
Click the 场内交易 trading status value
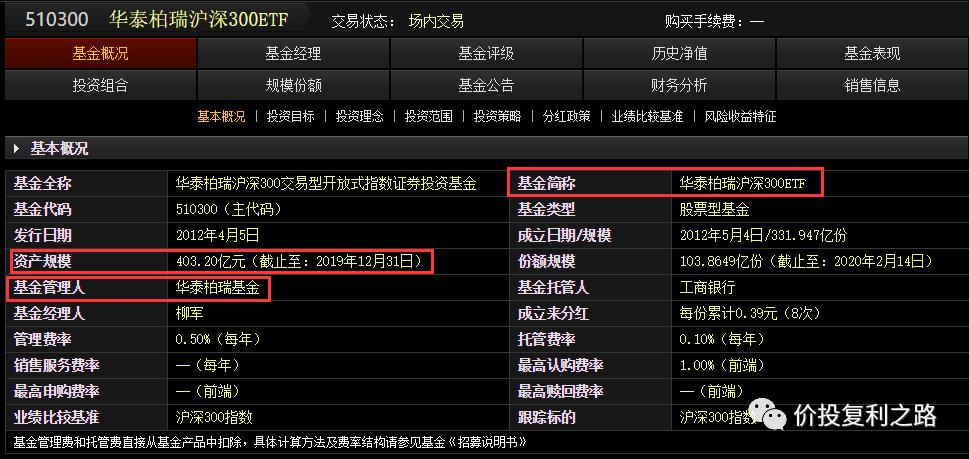pos(436,22)
